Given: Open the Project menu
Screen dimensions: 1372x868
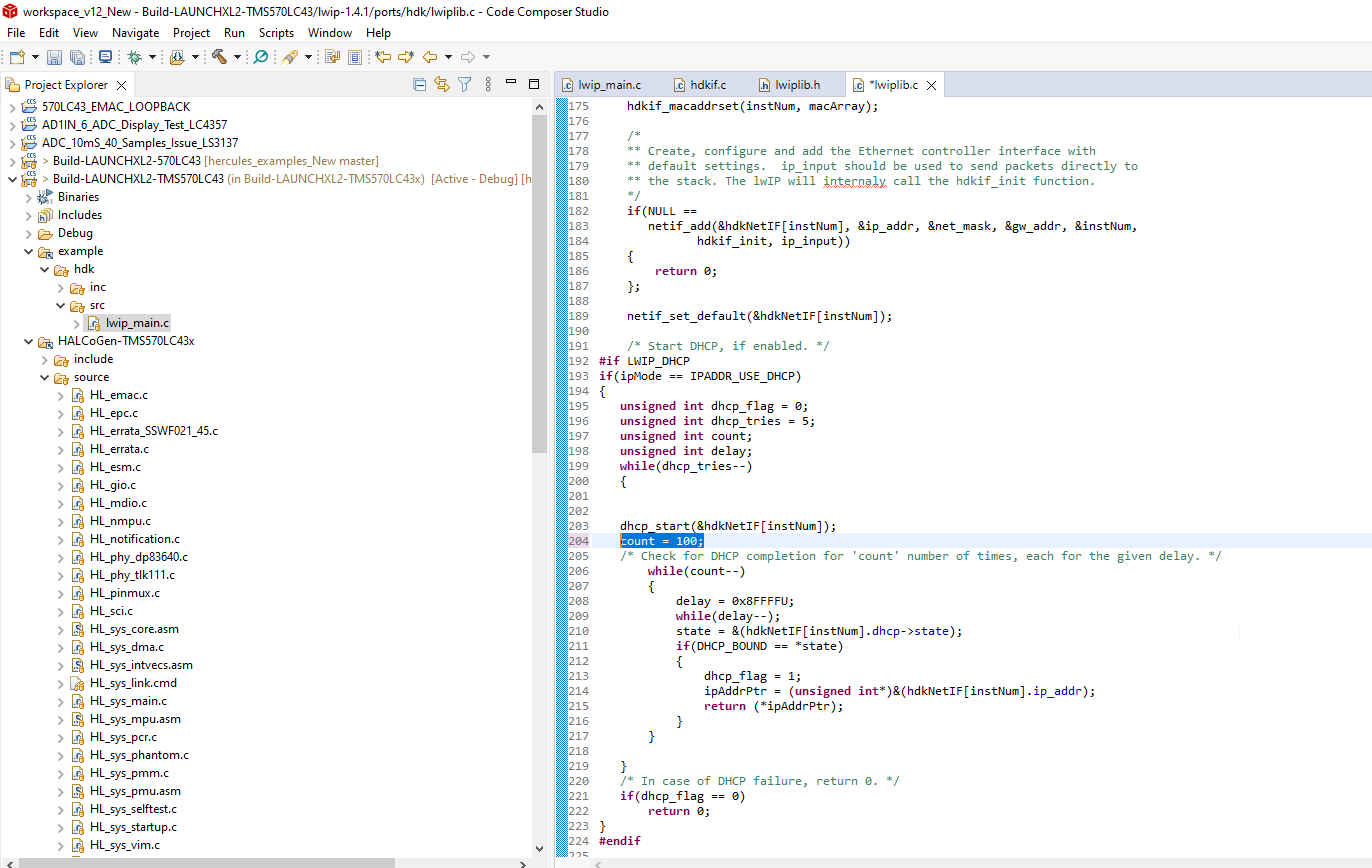Looking at the screenshot, I should (191, 33).
